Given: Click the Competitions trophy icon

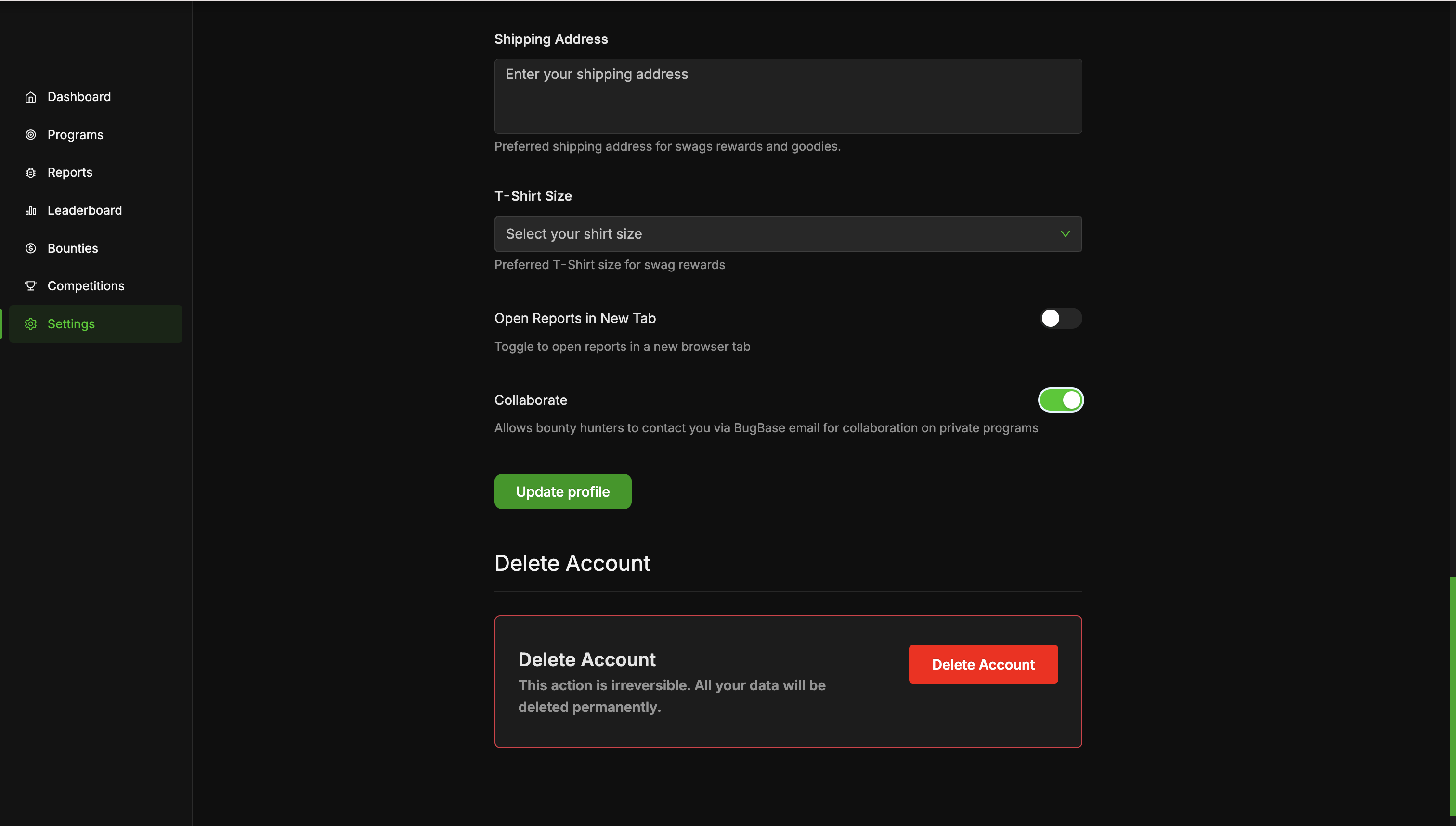Looking at the screenshot, I should point(31,286).
